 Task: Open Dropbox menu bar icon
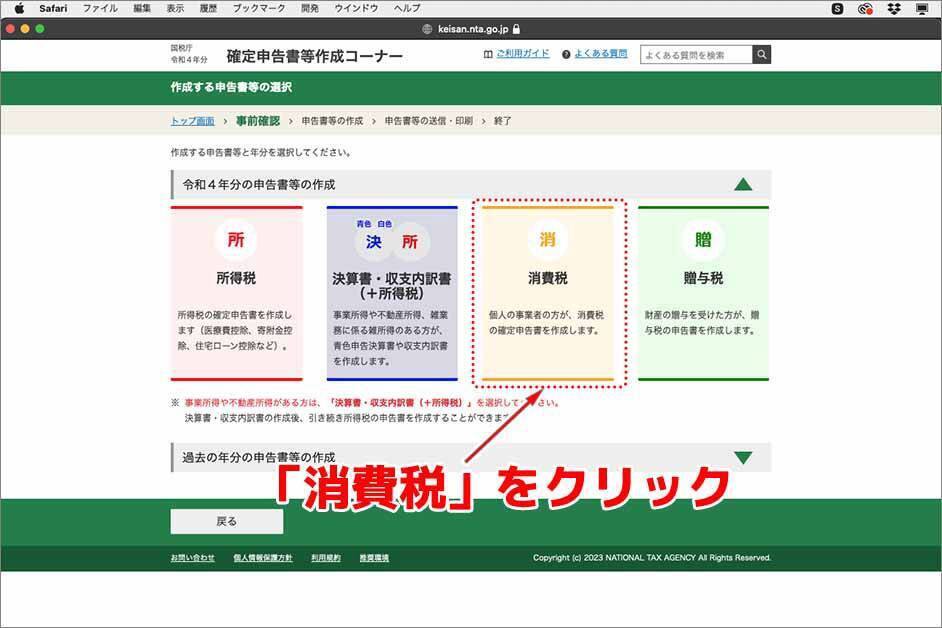point(894,8)
